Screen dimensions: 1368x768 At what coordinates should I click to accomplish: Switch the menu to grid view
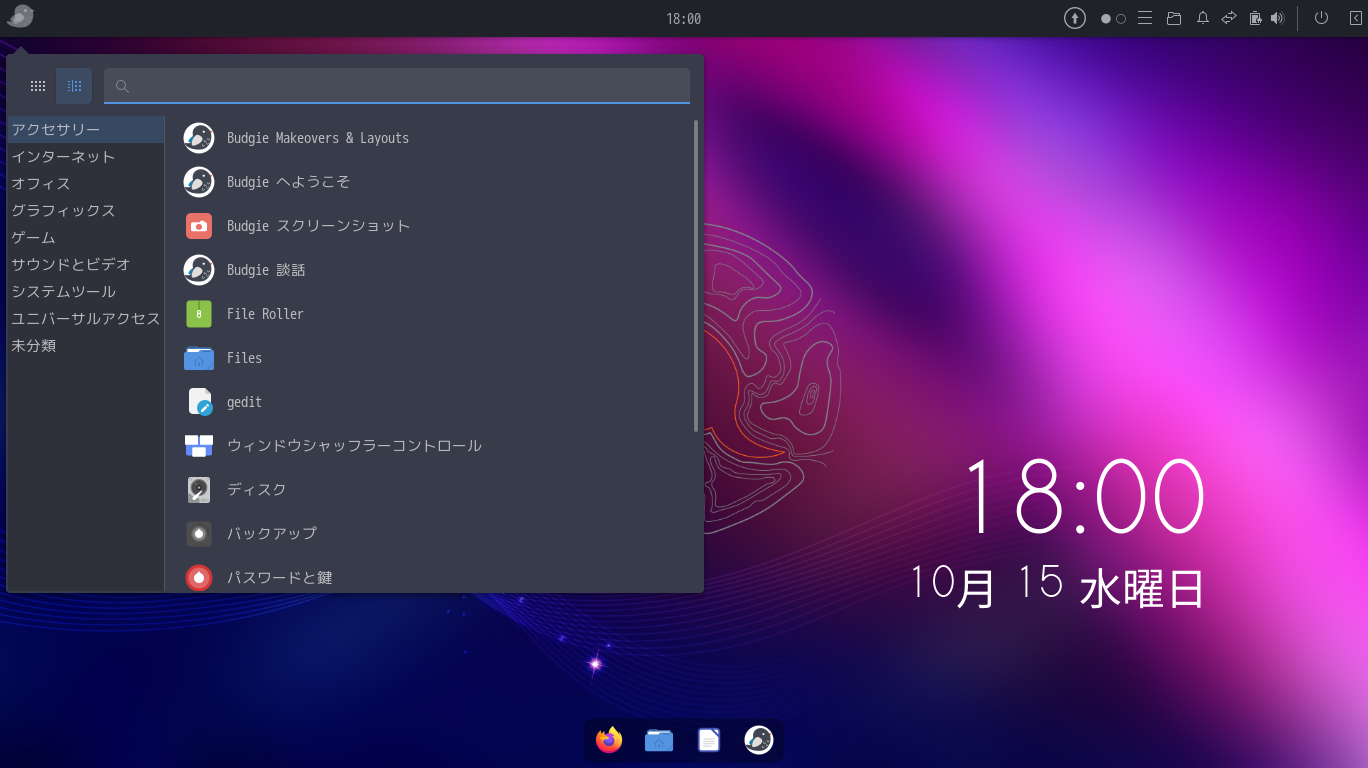(x=37, y=85)
